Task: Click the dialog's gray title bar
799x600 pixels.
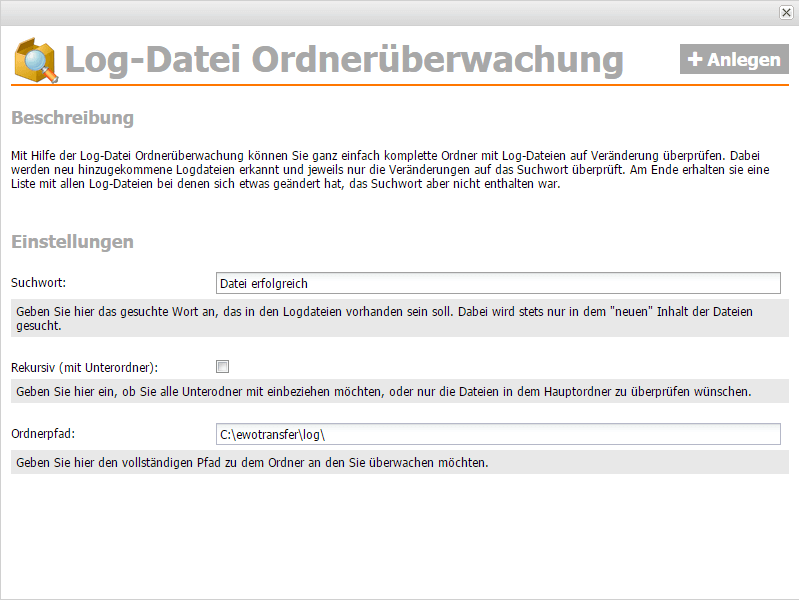Action: click(x=390, y=12)
